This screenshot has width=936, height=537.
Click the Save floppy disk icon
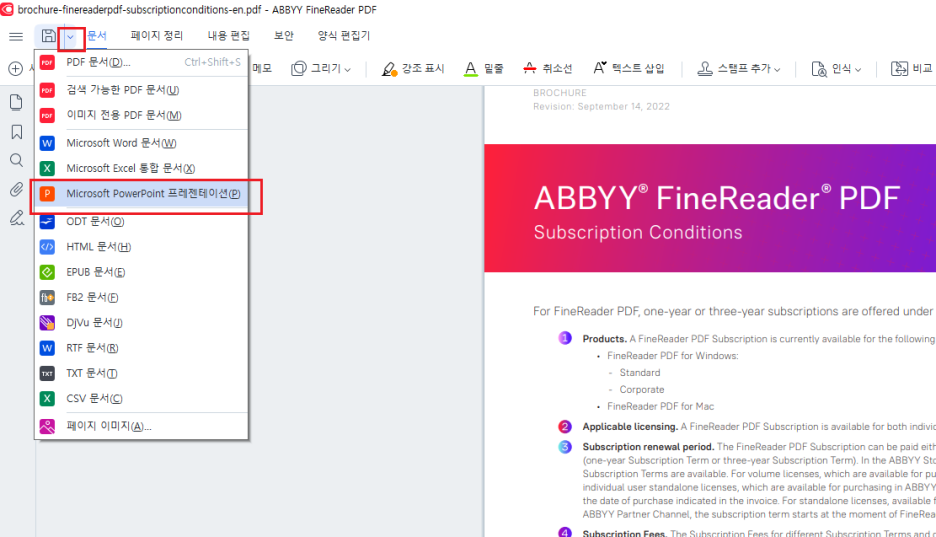tap(48, 36)
